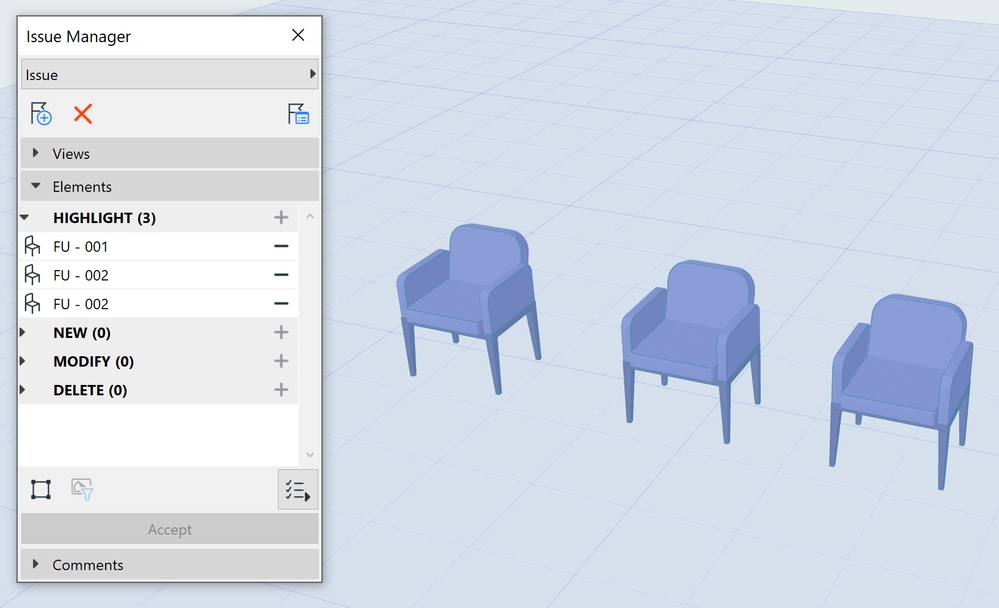
Task: Click the HIGHLIGHT (3) label
Action: click(x=104, y=217)
